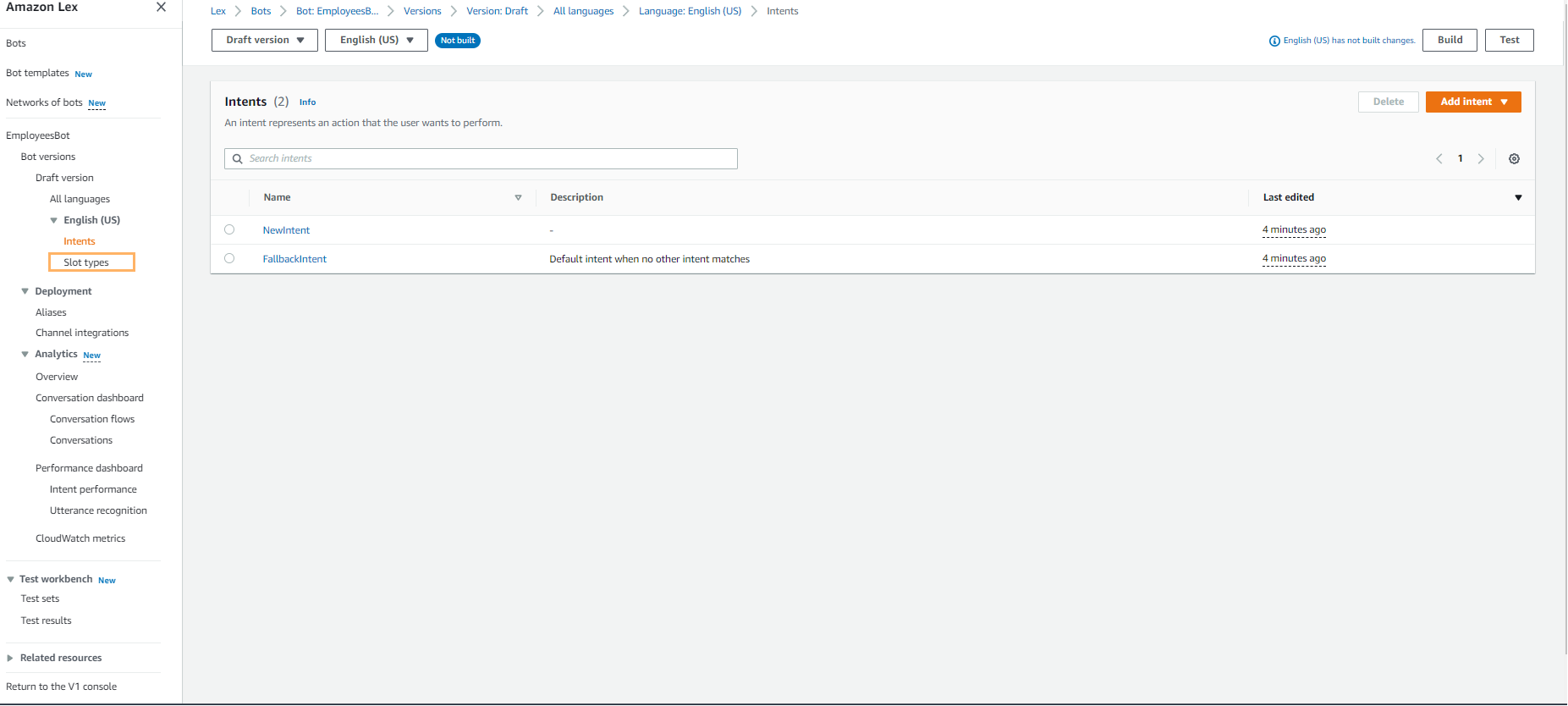Go to next page of intents
1568x706 pixels.
[1481, 159]
